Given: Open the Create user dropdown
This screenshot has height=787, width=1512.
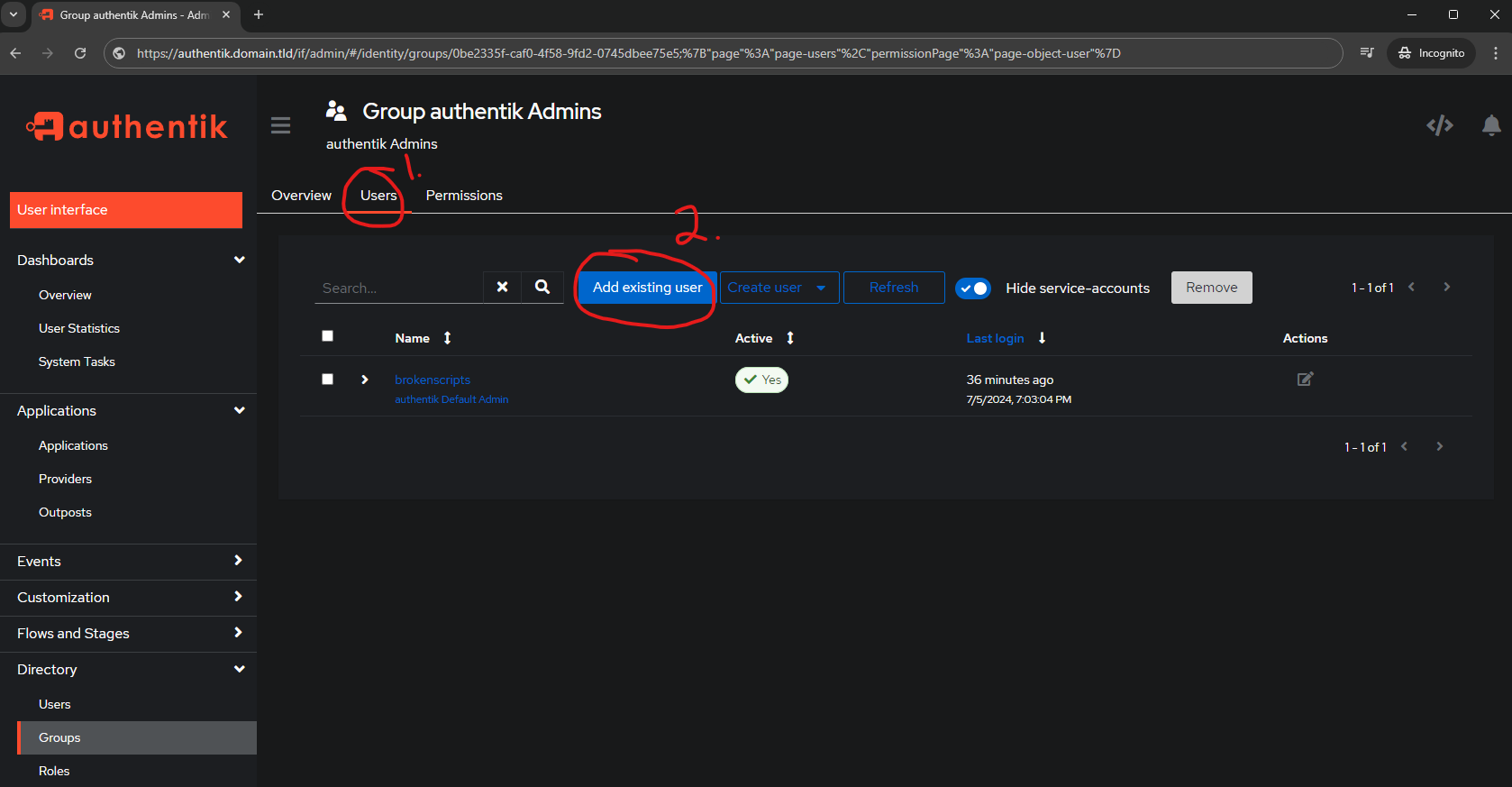Looking at the screenshot, I should (779, 288).
